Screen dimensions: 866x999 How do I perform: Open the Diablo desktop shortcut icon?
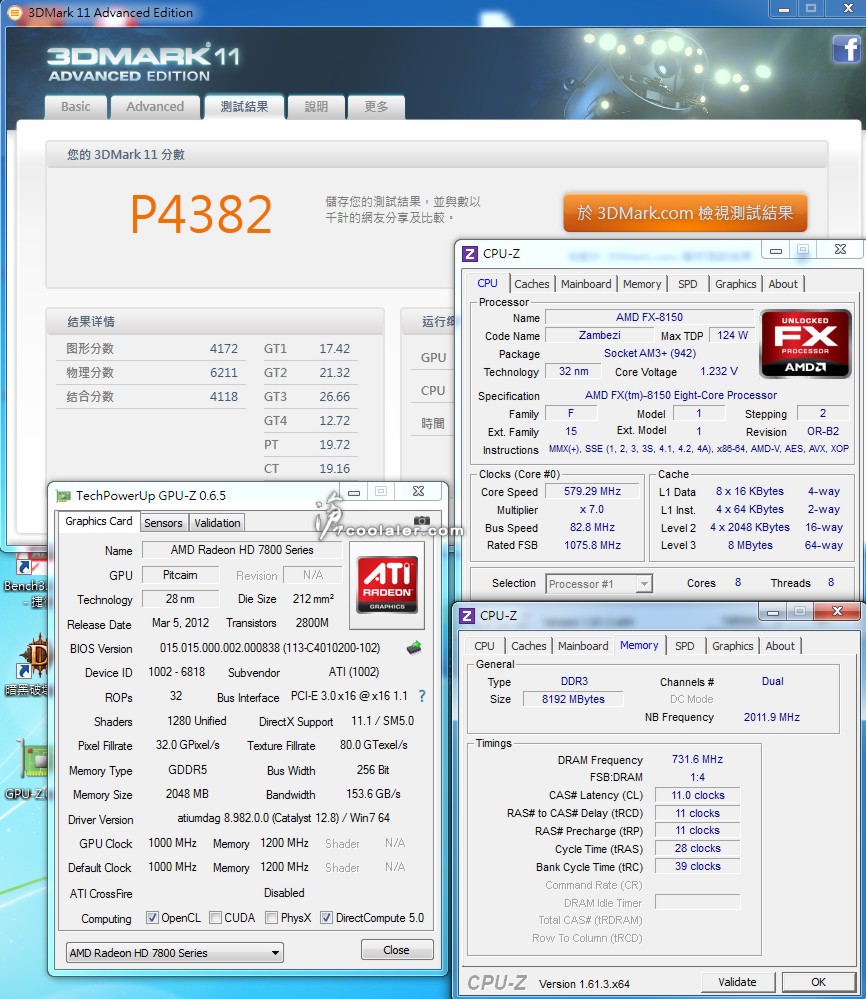32,658
